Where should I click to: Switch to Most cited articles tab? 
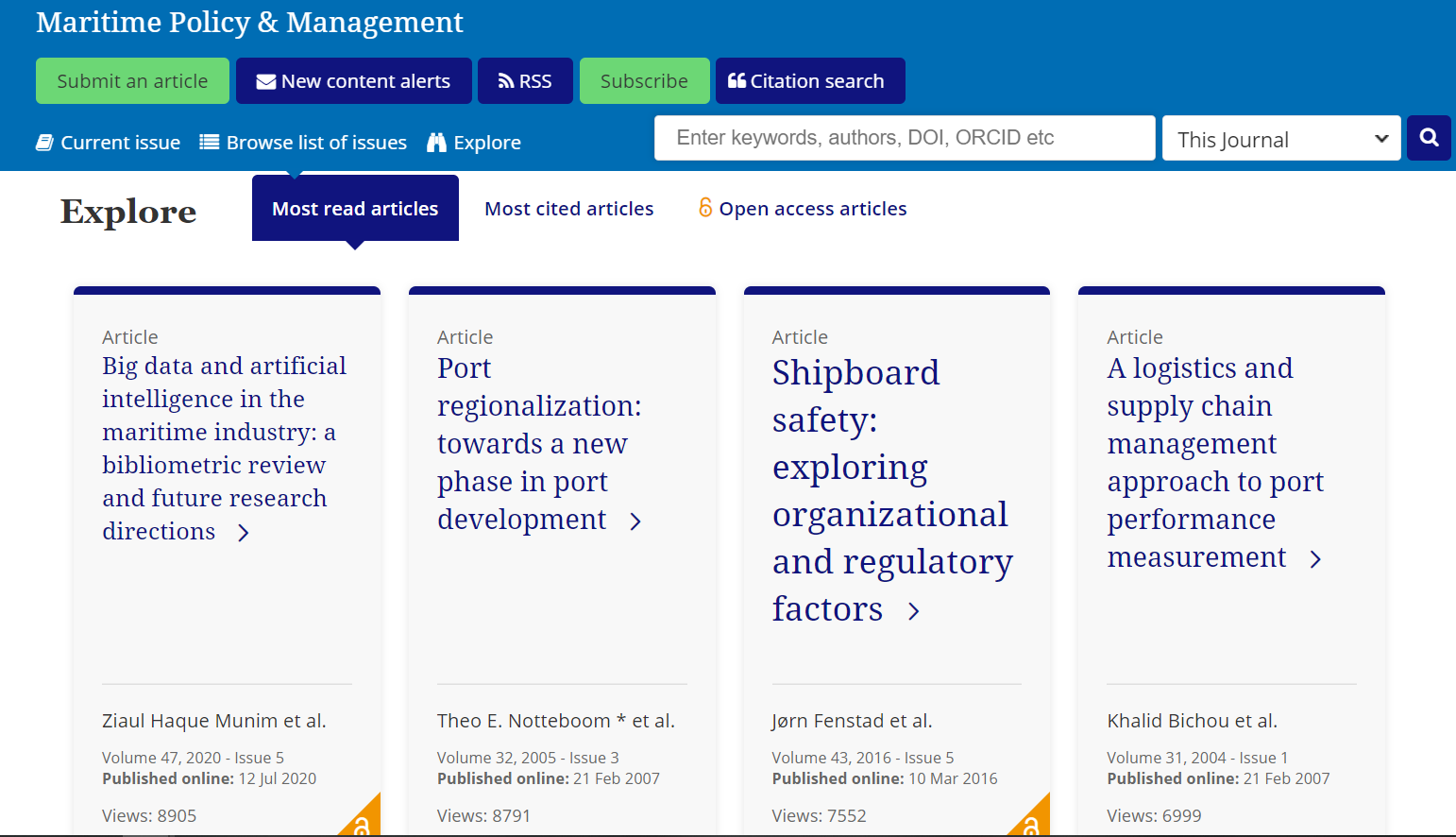[x=568, y=209]
